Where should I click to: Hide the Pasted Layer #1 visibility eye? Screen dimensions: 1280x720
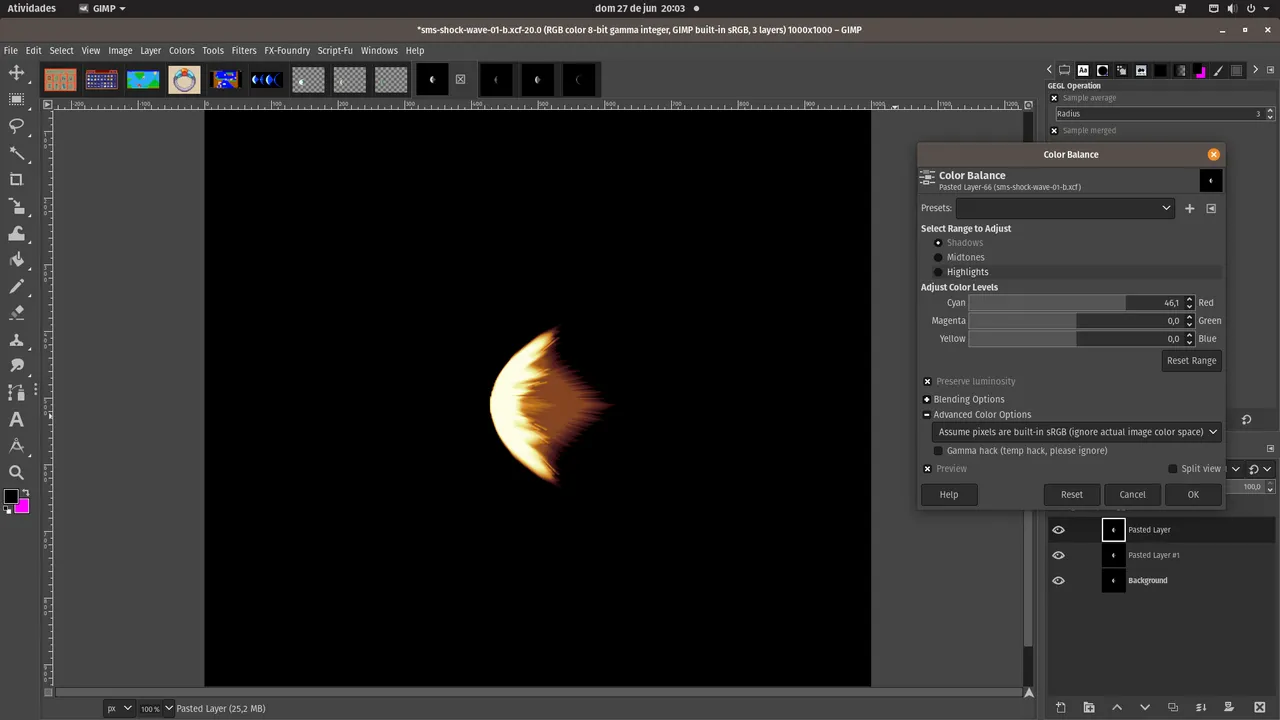(x=1058, y=555)
